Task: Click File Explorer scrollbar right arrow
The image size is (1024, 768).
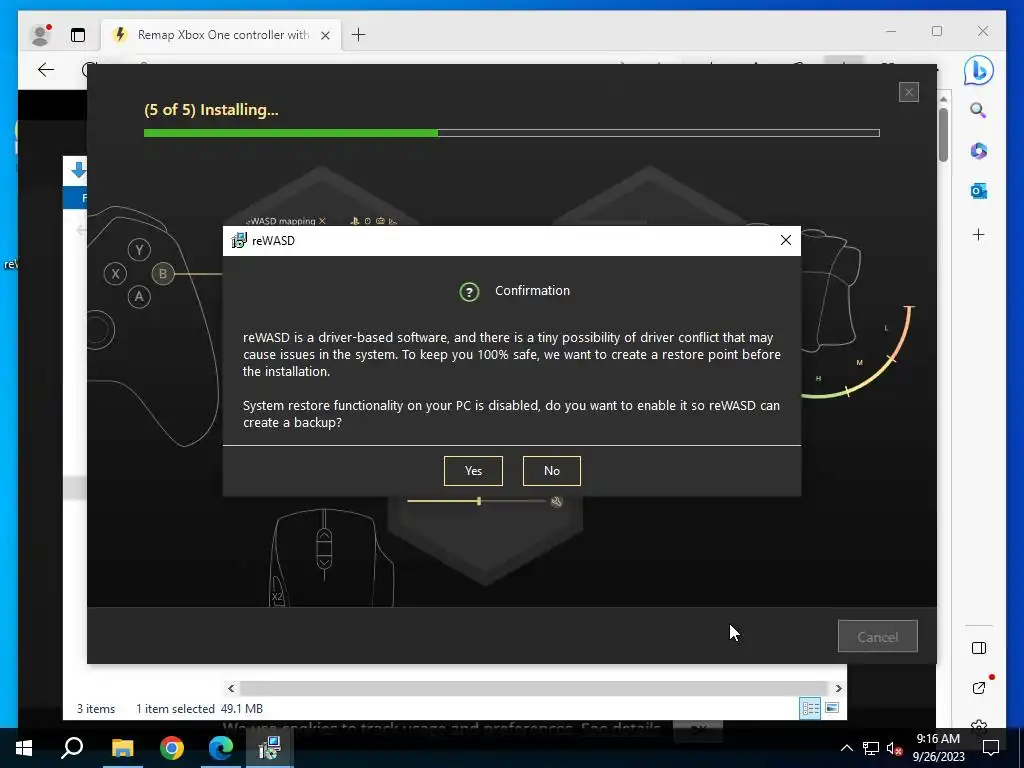Action: point(839,688)
